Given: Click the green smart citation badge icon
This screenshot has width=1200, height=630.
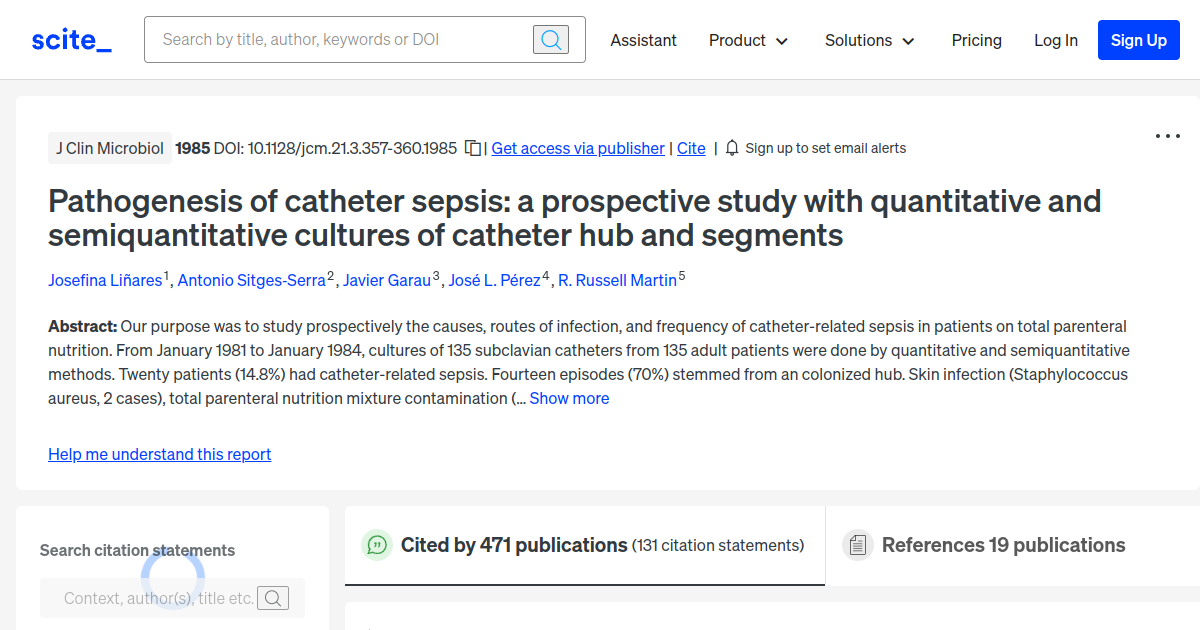Looking at the screenshot, I should tap(375, 545).
